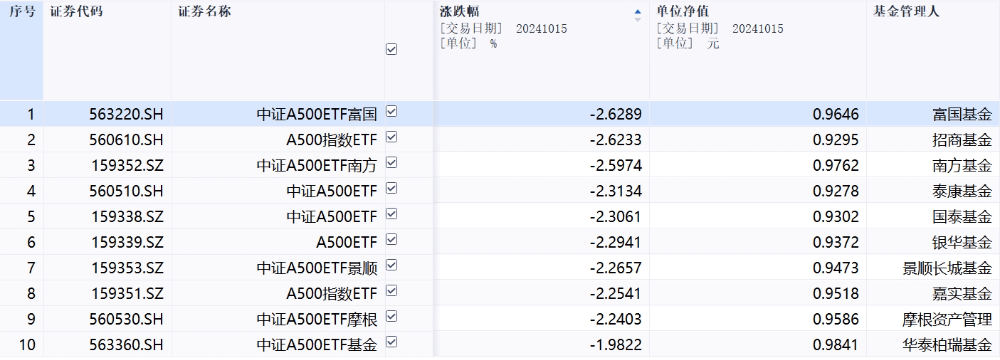Click net value 0.9372
This screenshot has height=360, width=1000.
pyautogui.click(x=835, y=243)
